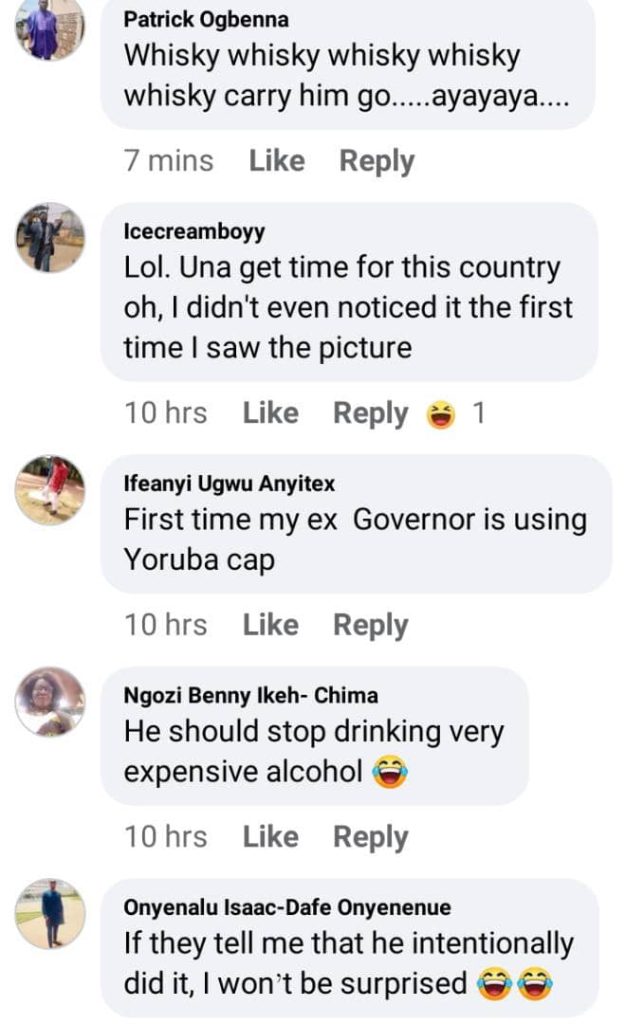Open Ifeanyi Ugwu Anyitex's avatar
The image size is (644, 1024).
50,489
